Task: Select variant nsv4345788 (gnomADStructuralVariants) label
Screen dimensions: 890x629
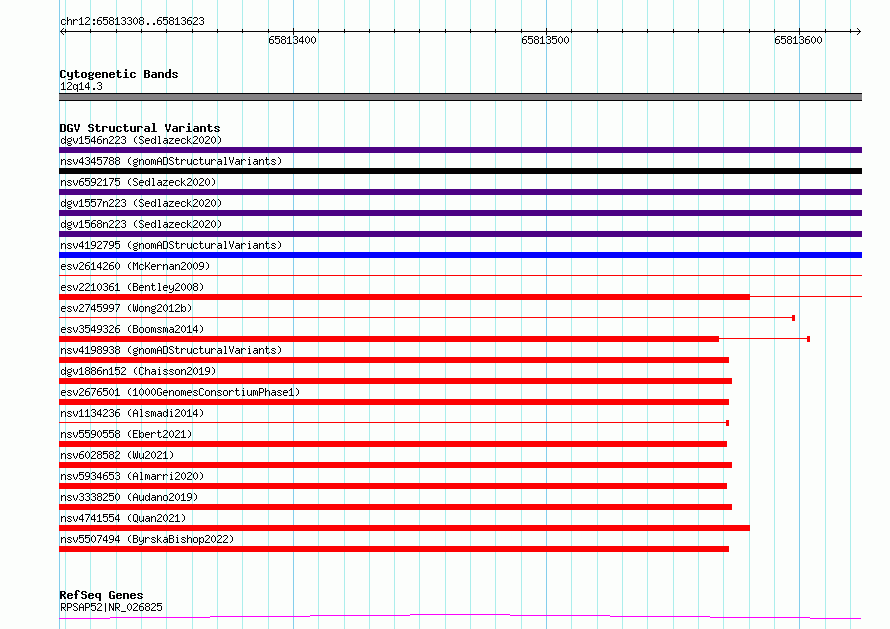Action: [x=171, y=161]
